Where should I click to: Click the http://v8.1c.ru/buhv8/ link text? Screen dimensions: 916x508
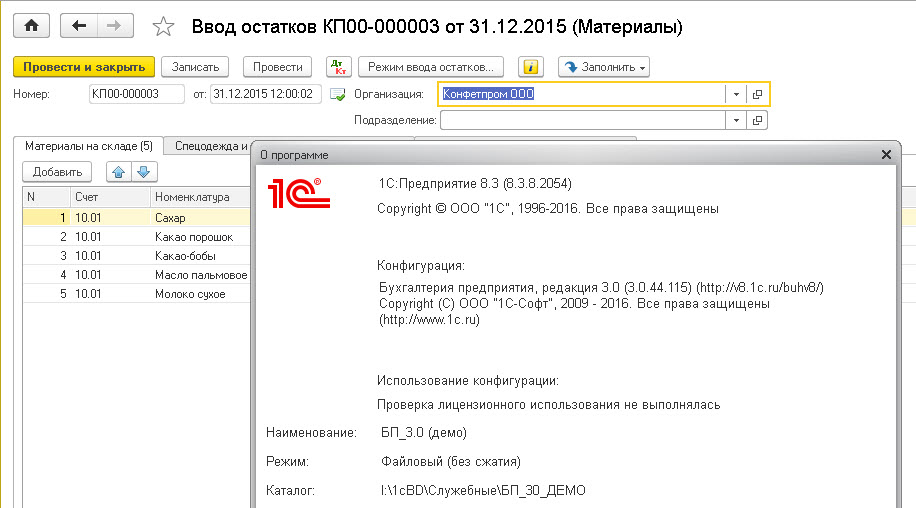point(761,288)
